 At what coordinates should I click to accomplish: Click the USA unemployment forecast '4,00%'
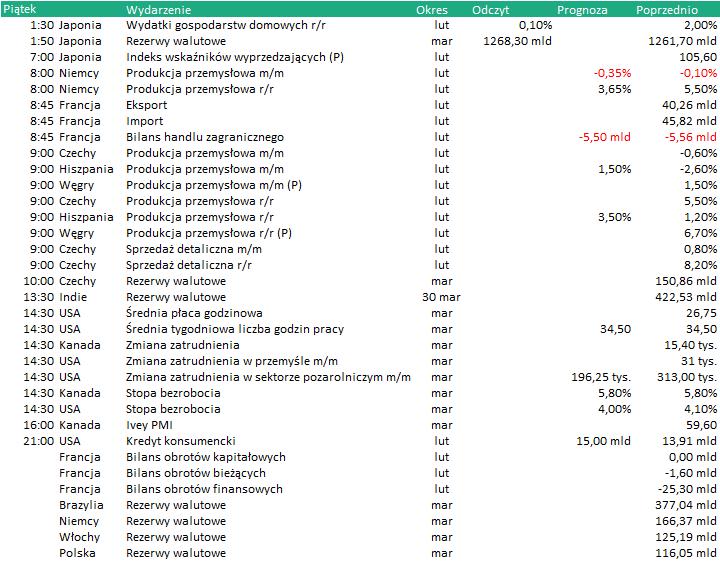pyautogui.click(x=614, y=410)
